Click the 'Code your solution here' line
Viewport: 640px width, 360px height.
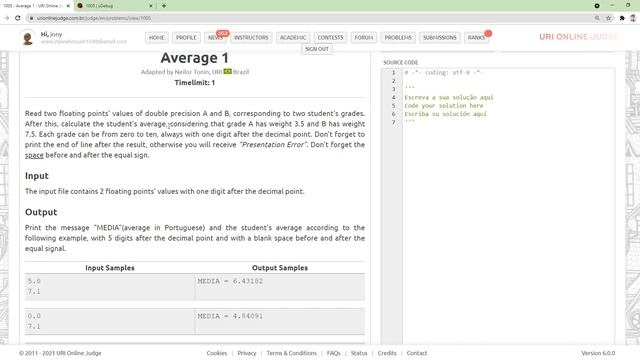[x=444, y=106]
